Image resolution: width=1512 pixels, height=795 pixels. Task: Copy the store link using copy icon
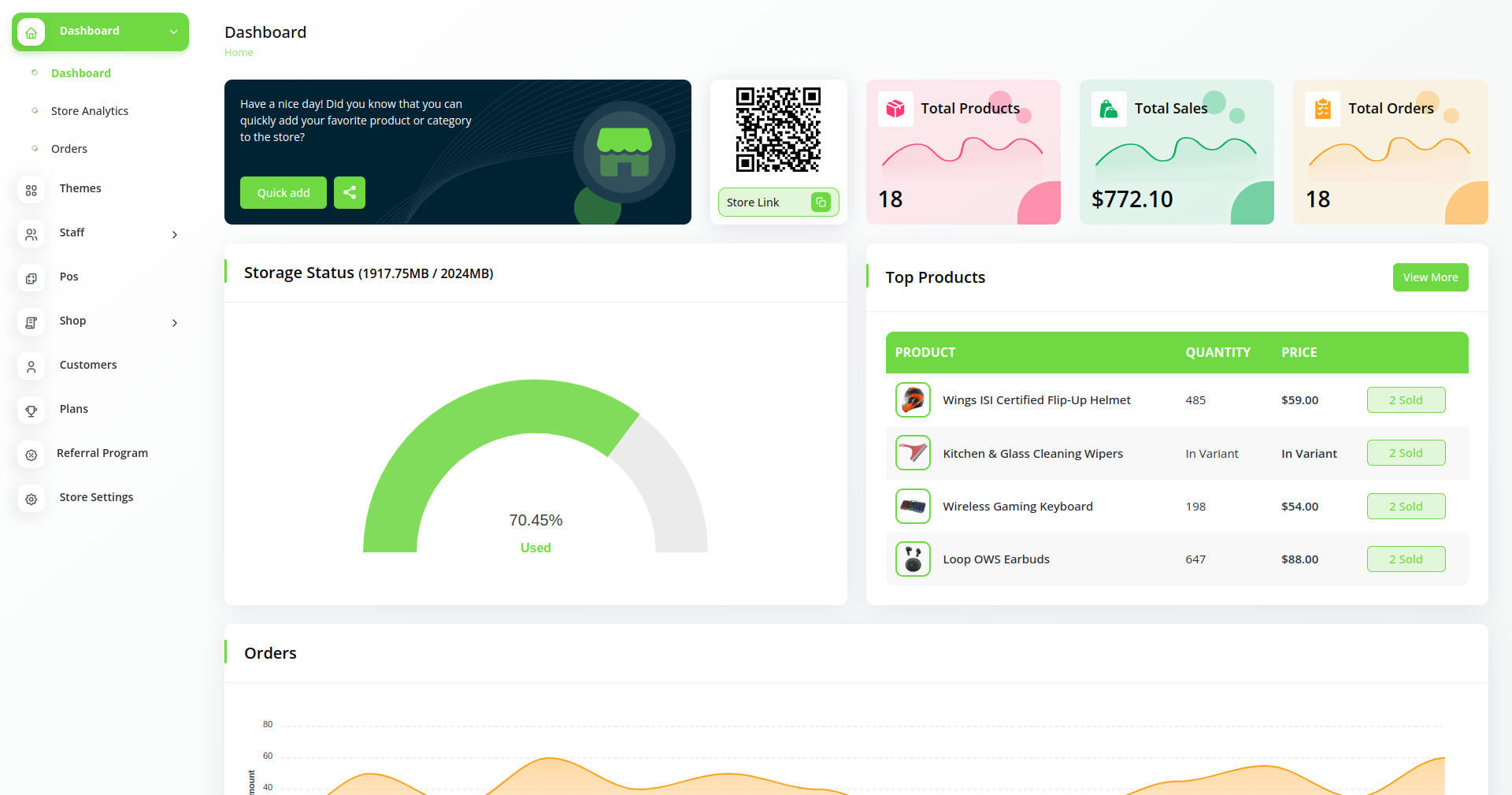tap(821, 202)
